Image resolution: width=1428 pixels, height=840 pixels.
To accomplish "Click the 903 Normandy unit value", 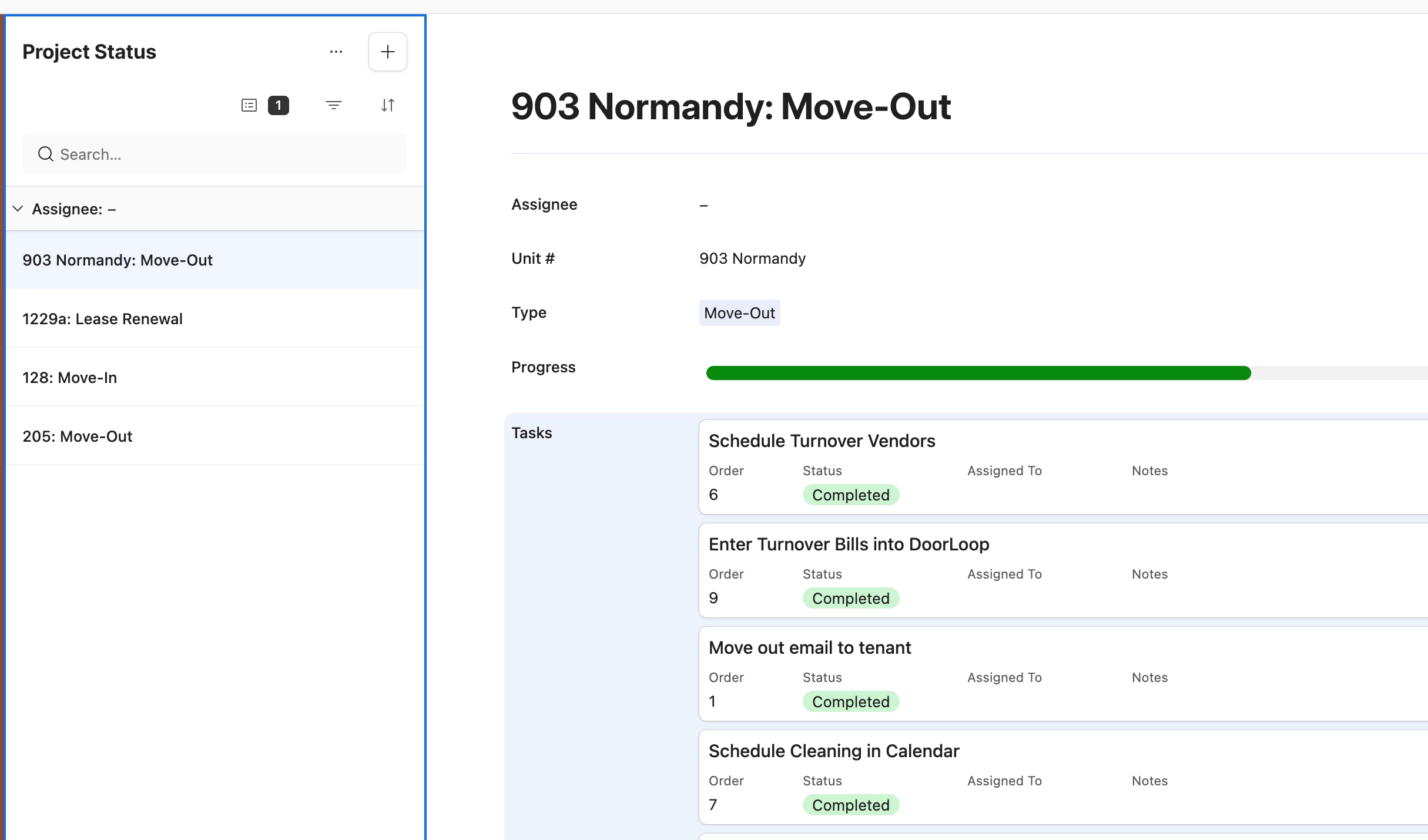I will tap(752, 258).
